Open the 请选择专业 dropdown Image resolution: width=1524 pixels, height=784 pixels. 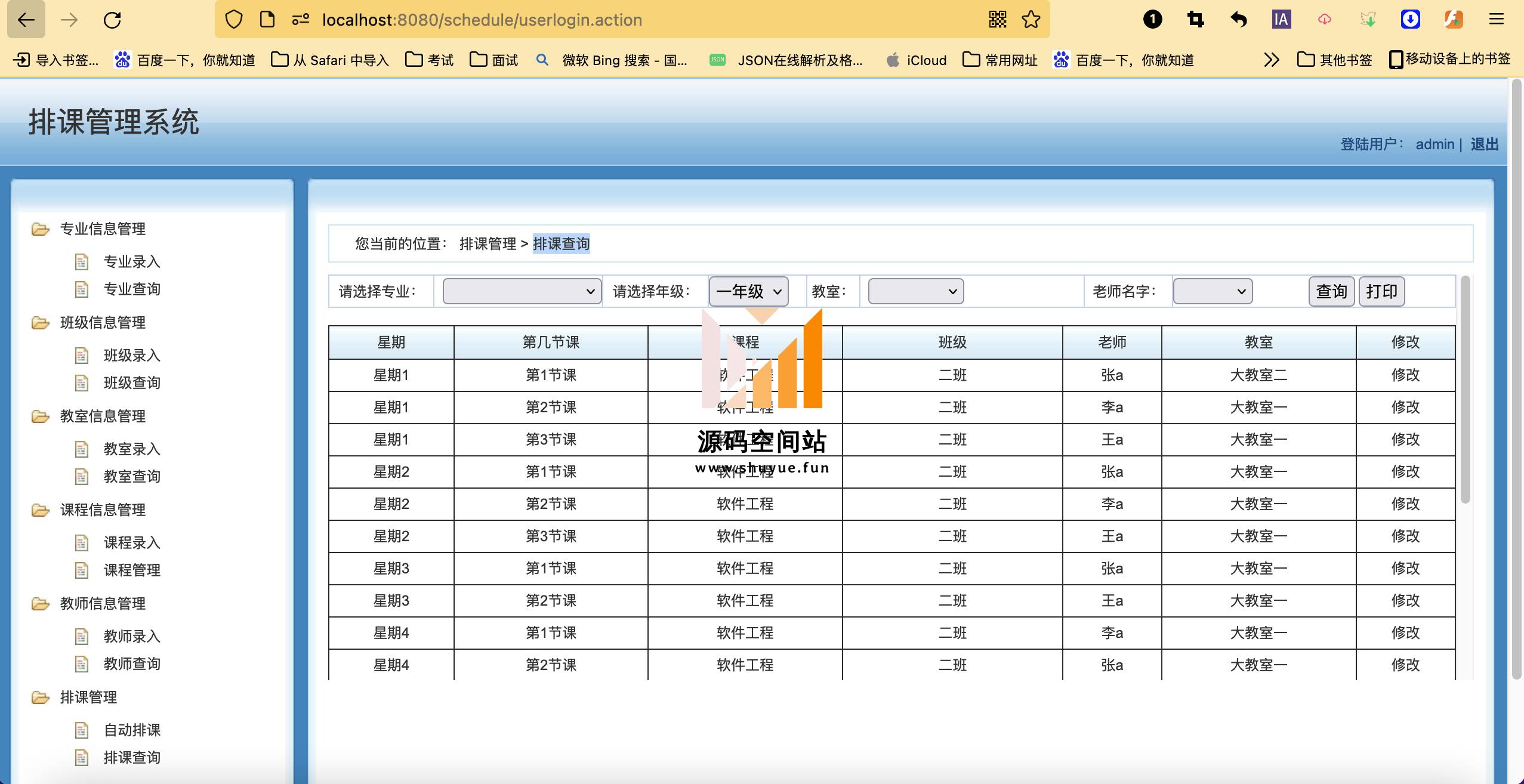pyautogui.click(x=522, y=291)
